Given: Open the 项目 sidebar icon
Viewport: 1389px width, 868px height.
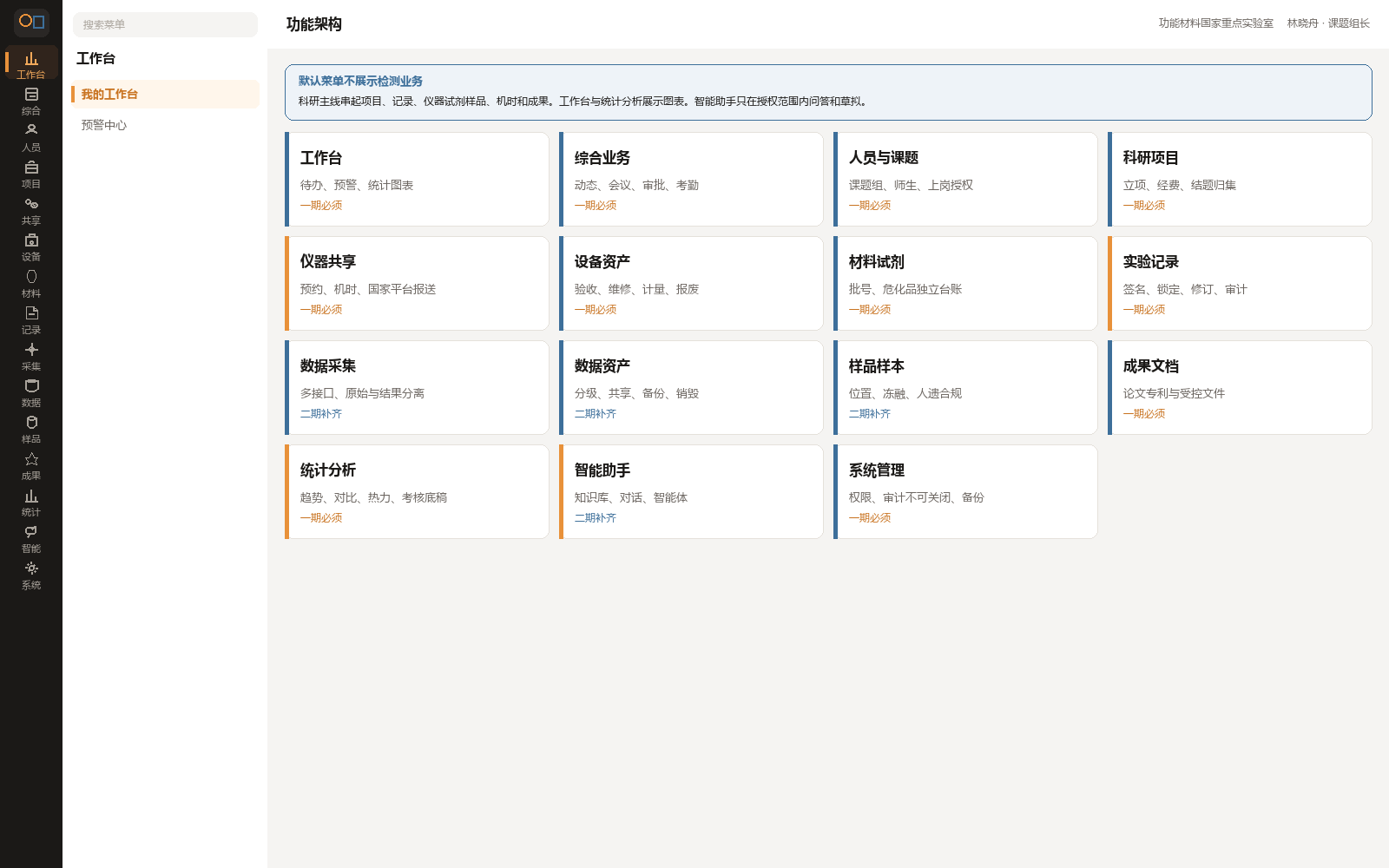Looking at the screenshot, I should (x=31, y=174).
